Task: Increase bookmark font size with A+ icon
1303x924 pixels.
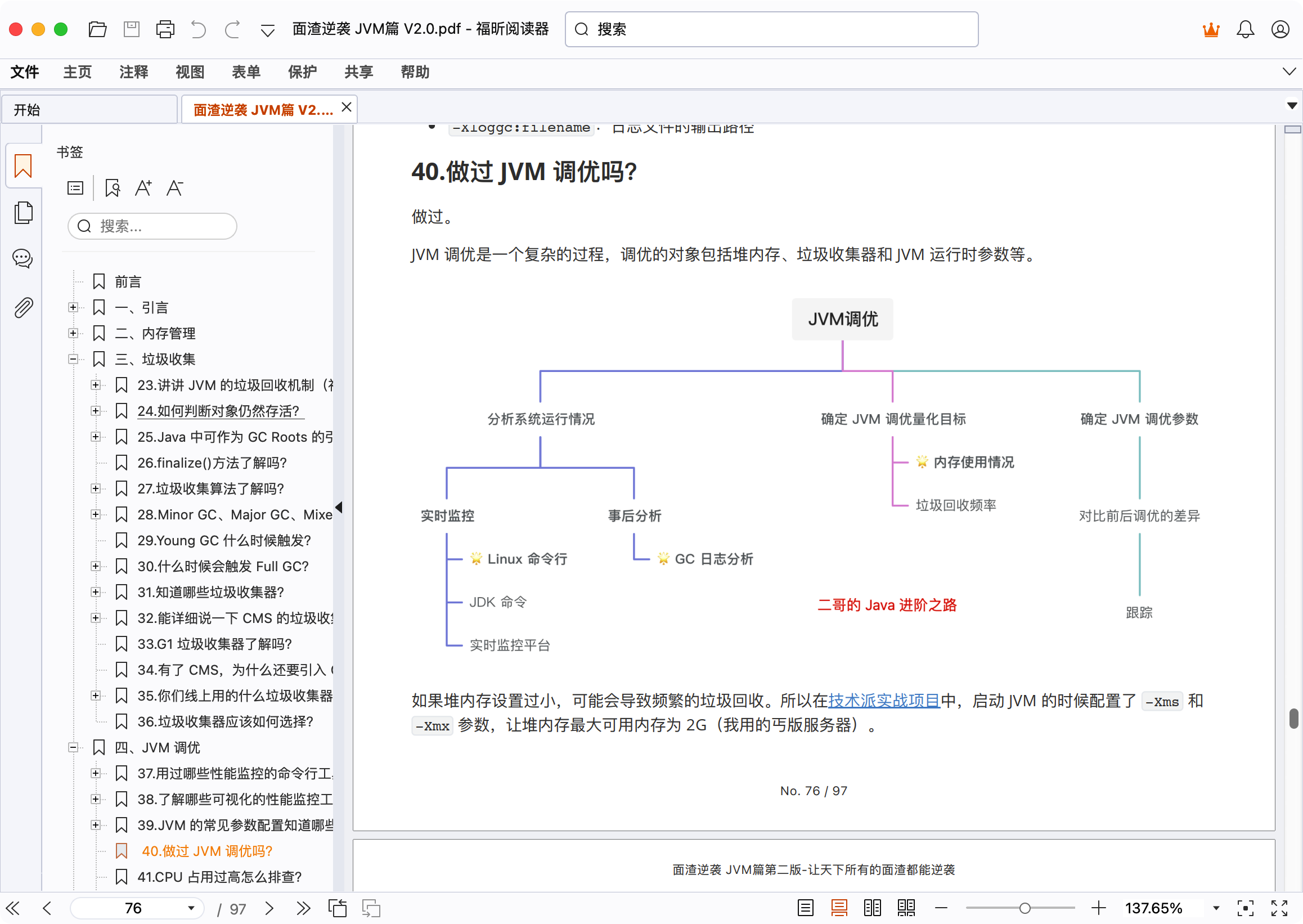Action: [x=143, y=187]
